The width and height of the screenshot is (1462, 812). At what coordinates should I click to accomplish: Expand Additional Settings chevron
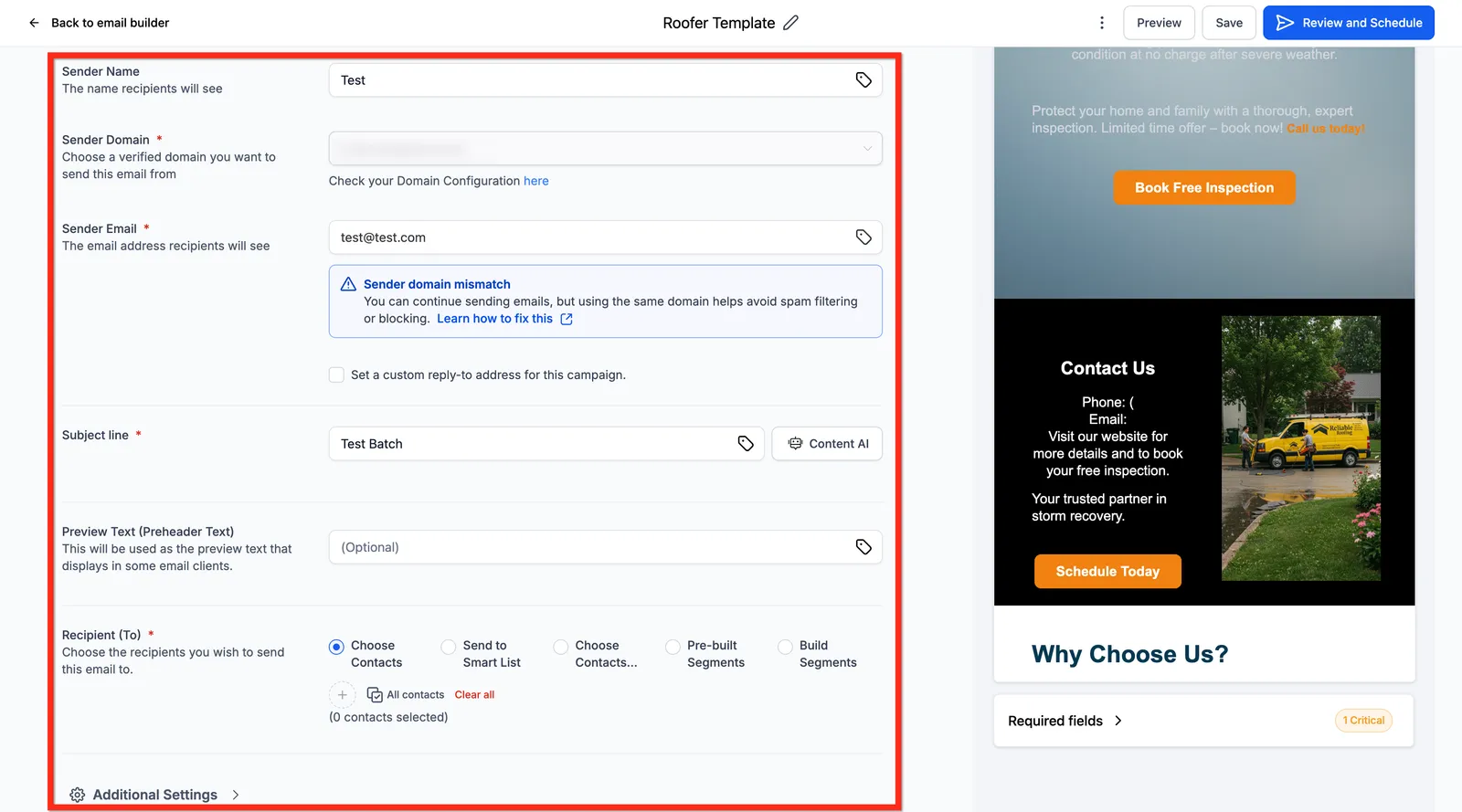[x=236, y=795]
